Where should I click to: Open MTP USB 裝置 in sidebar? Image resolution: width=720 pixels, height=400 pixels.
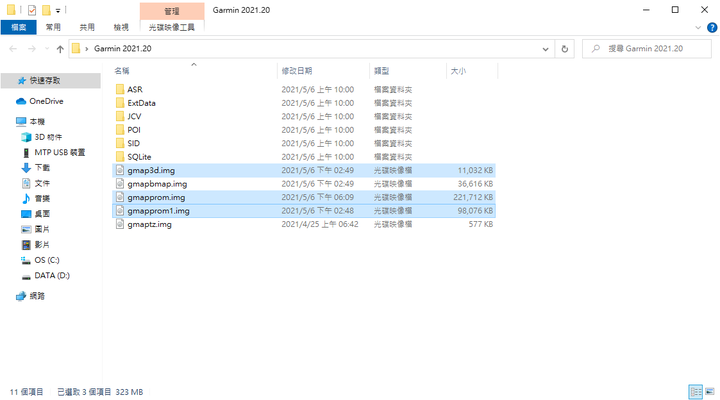pos(60,152)
